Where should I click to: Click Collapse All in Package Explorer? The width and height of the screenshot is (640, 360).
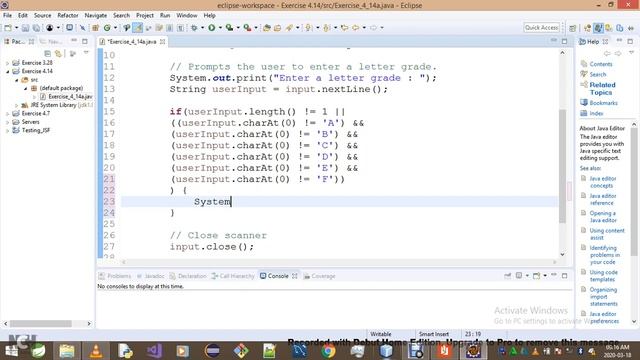pos(47,54)
